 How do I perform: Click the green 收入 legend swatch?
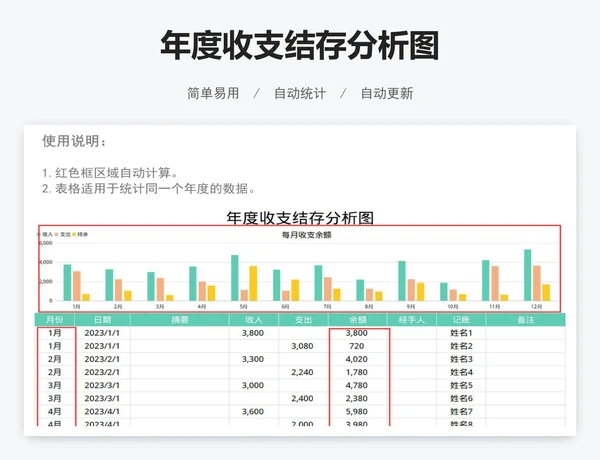[39, 234]
